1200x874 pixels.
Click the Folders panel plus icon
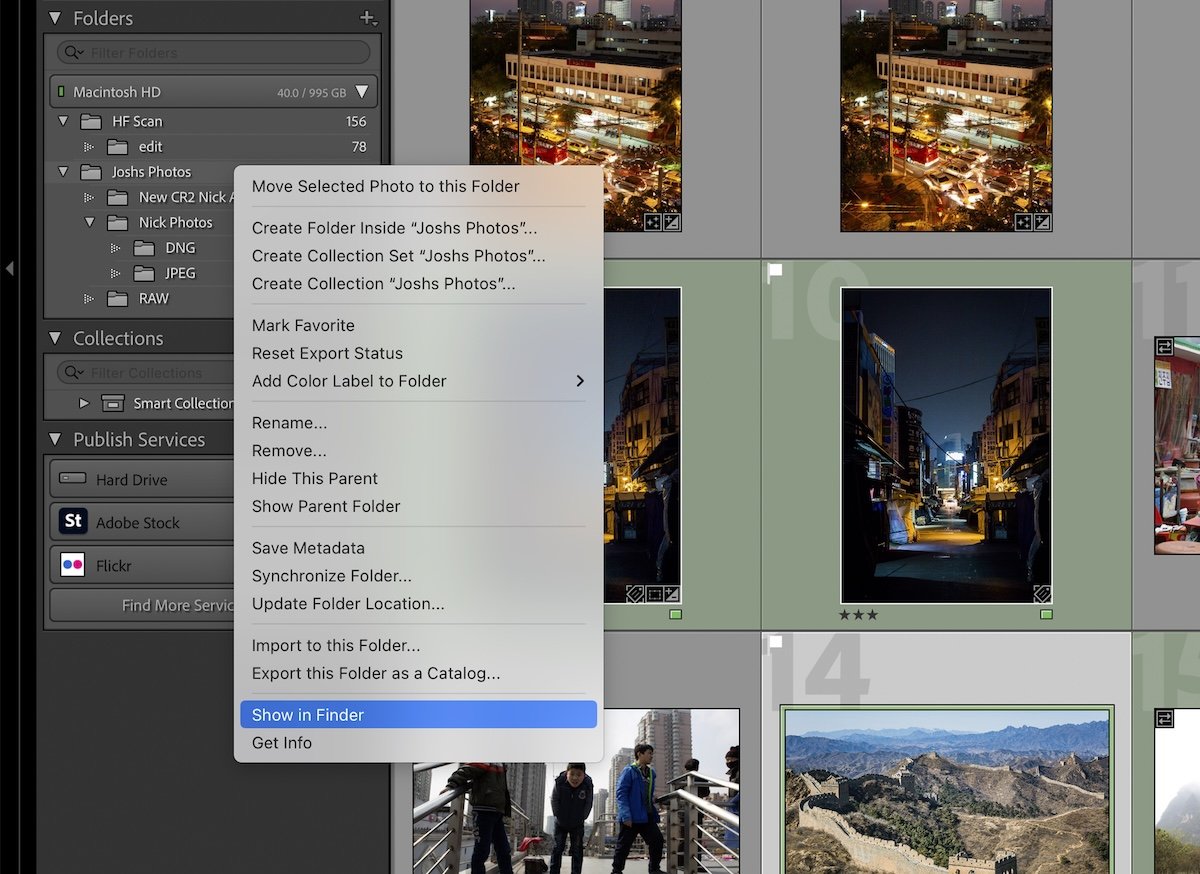365,18
